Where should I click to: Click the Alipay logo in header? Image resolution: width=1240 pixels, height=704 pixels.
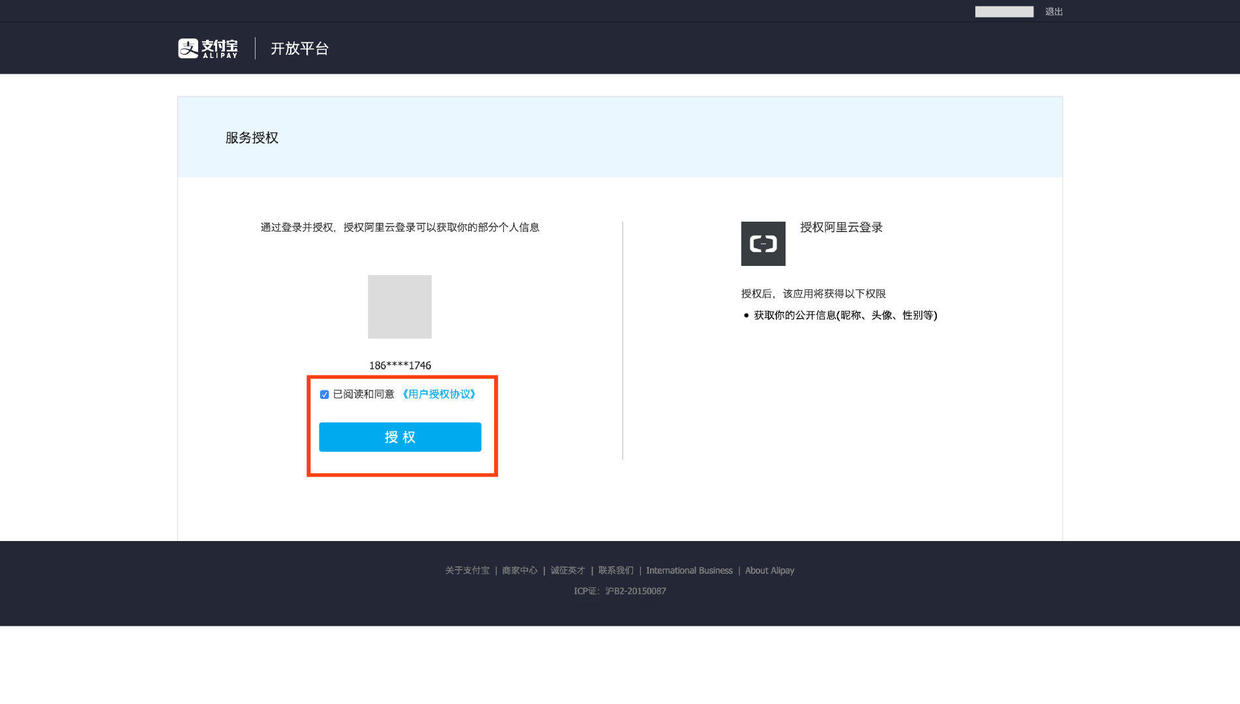click(208, 48)
